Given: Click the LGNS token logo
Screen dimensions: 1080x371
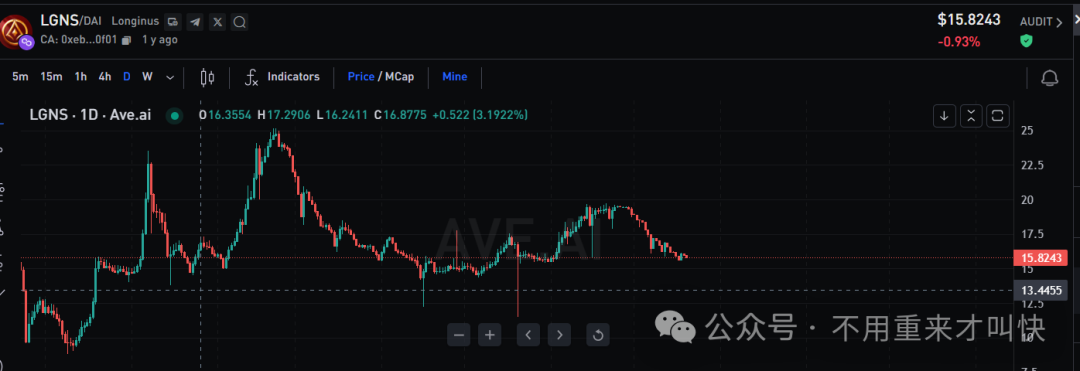Looking at the screenshot, I should pos(15,32).
